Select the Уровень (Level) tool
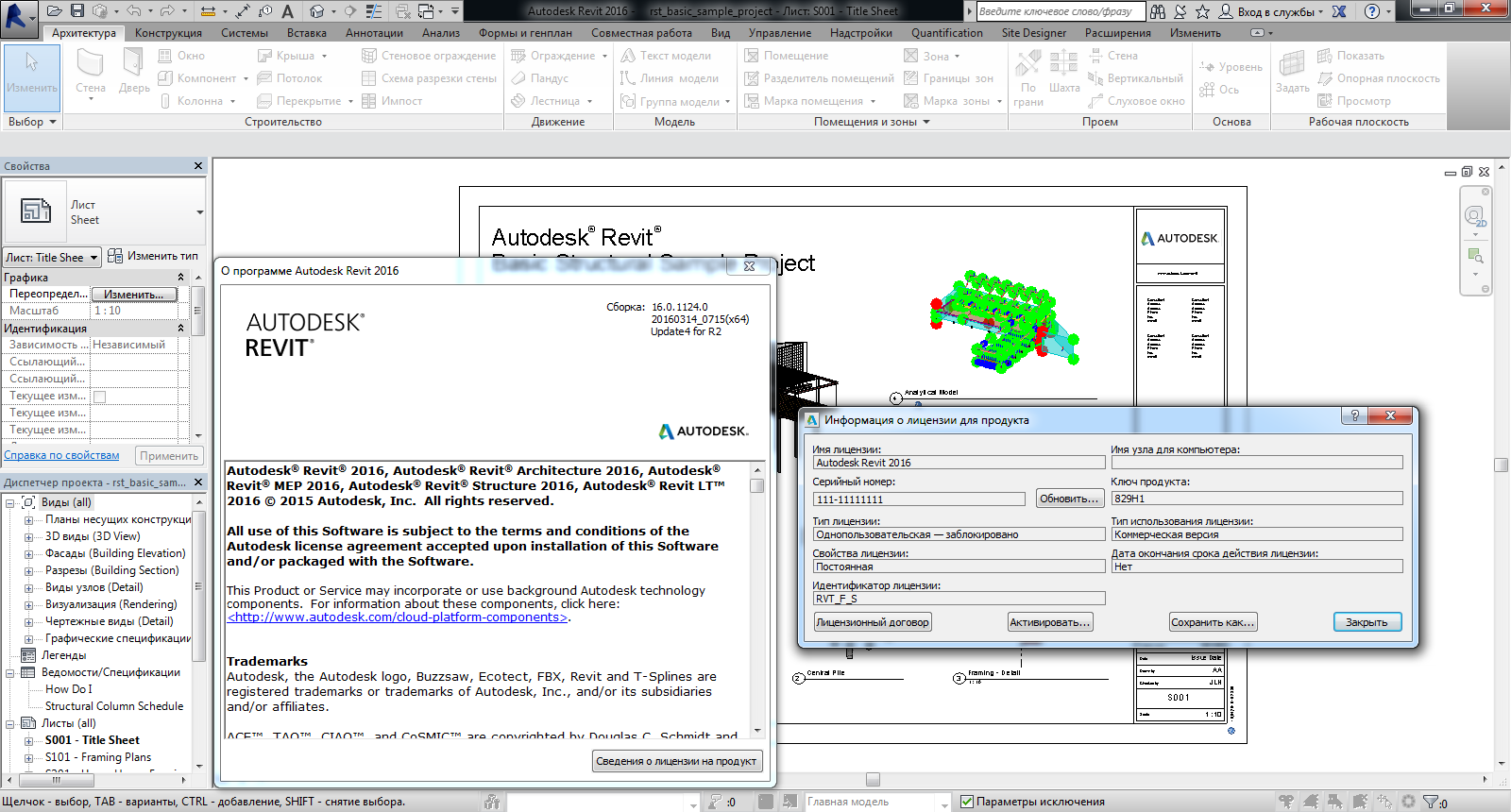1511x812 pixels. coord(1231,67)
